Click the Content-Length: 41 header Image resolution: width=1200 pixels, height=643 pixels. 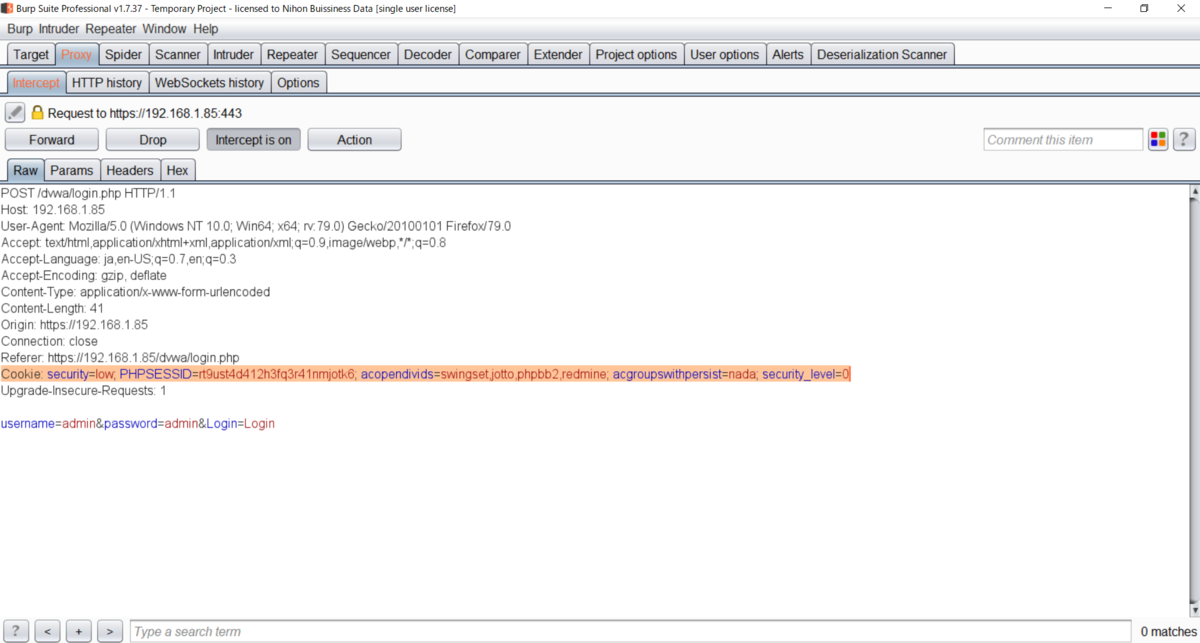click(52, 308)
